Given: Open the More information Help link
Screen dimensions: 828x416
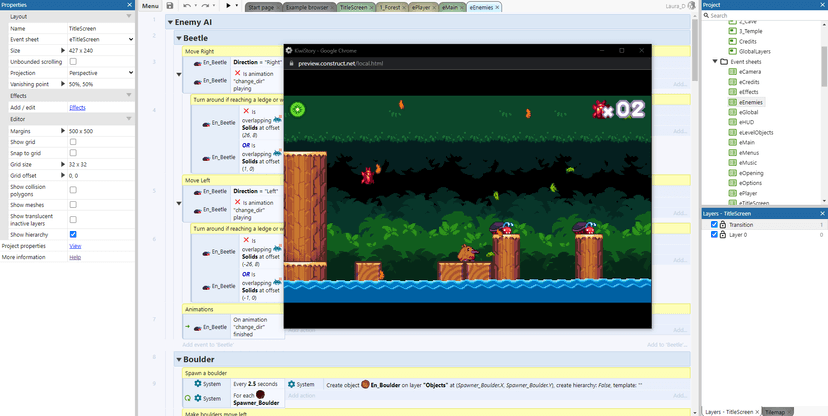Looking at the screenshot, I should click(75, 257).
